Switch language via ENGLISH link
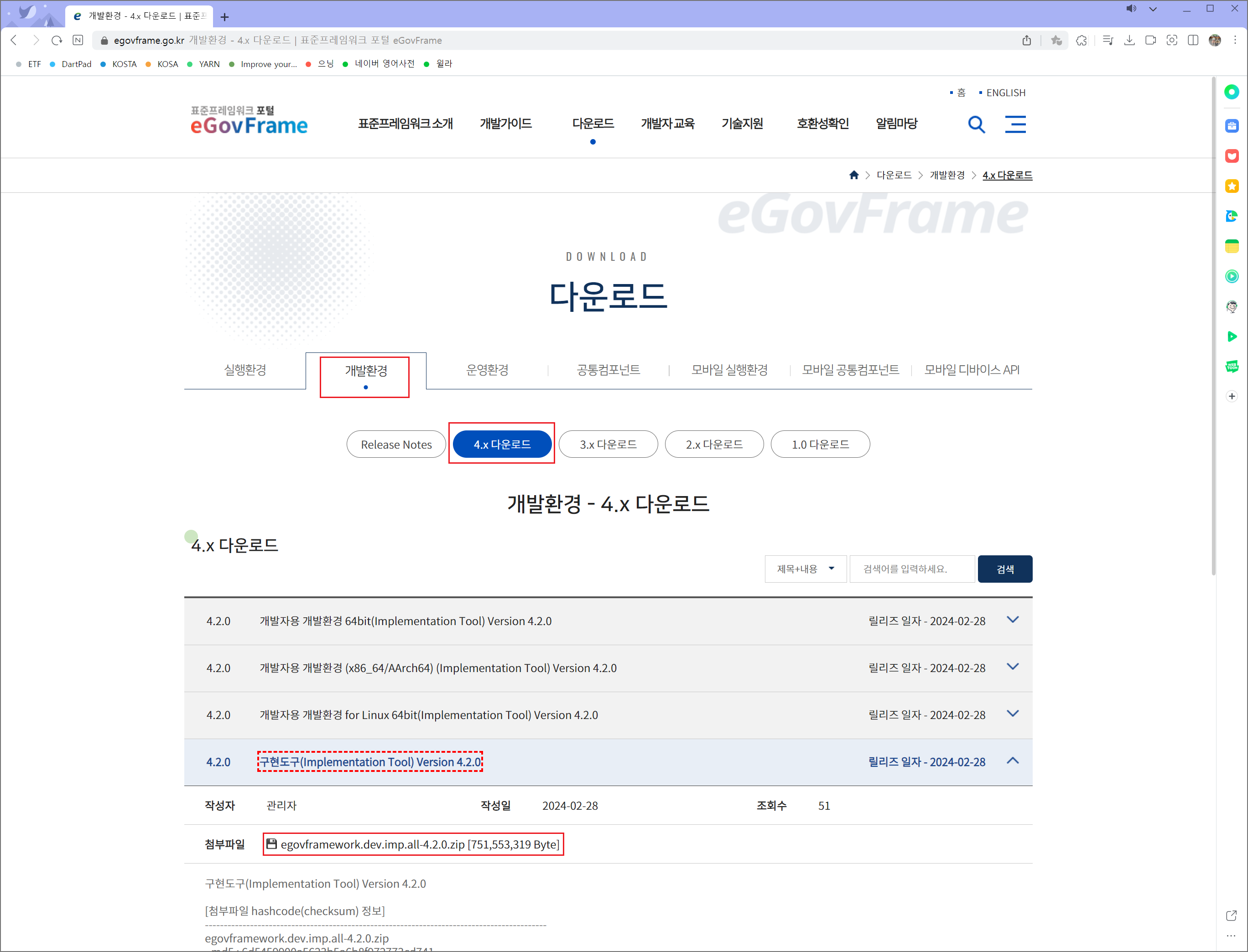This screenshot has height=952, width=1248. [x=1005, y=93]
